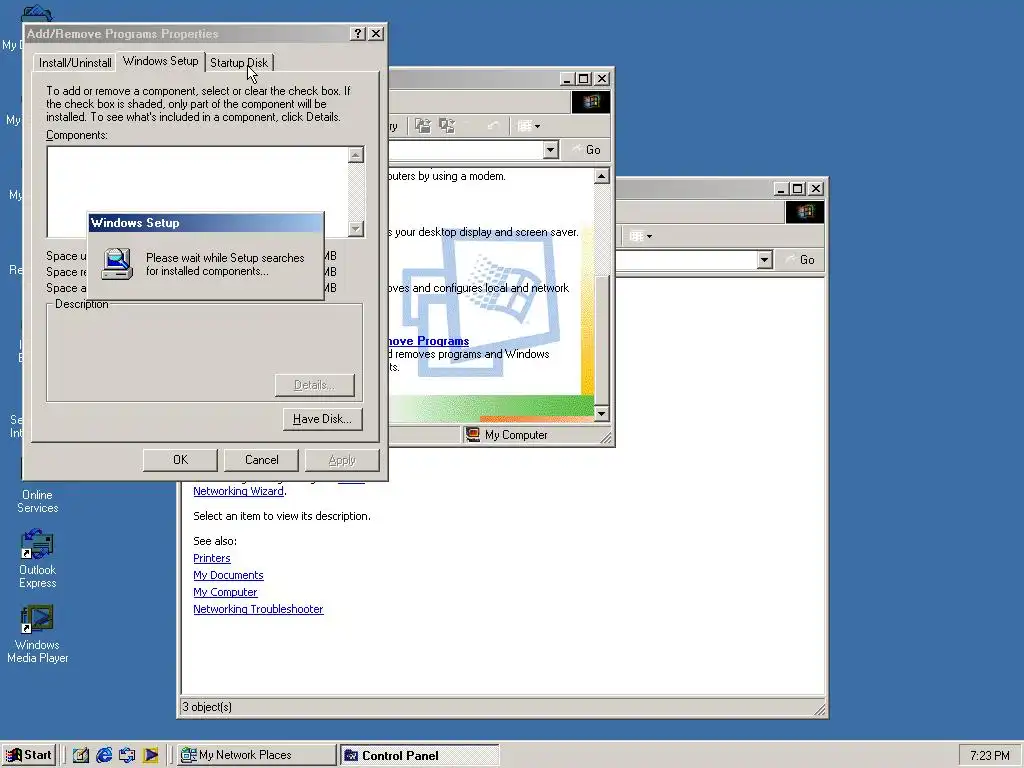The image size is (1024, 768).
Task: Click the taskbar clock showing 7:23 PM
Action: (989, 756)
